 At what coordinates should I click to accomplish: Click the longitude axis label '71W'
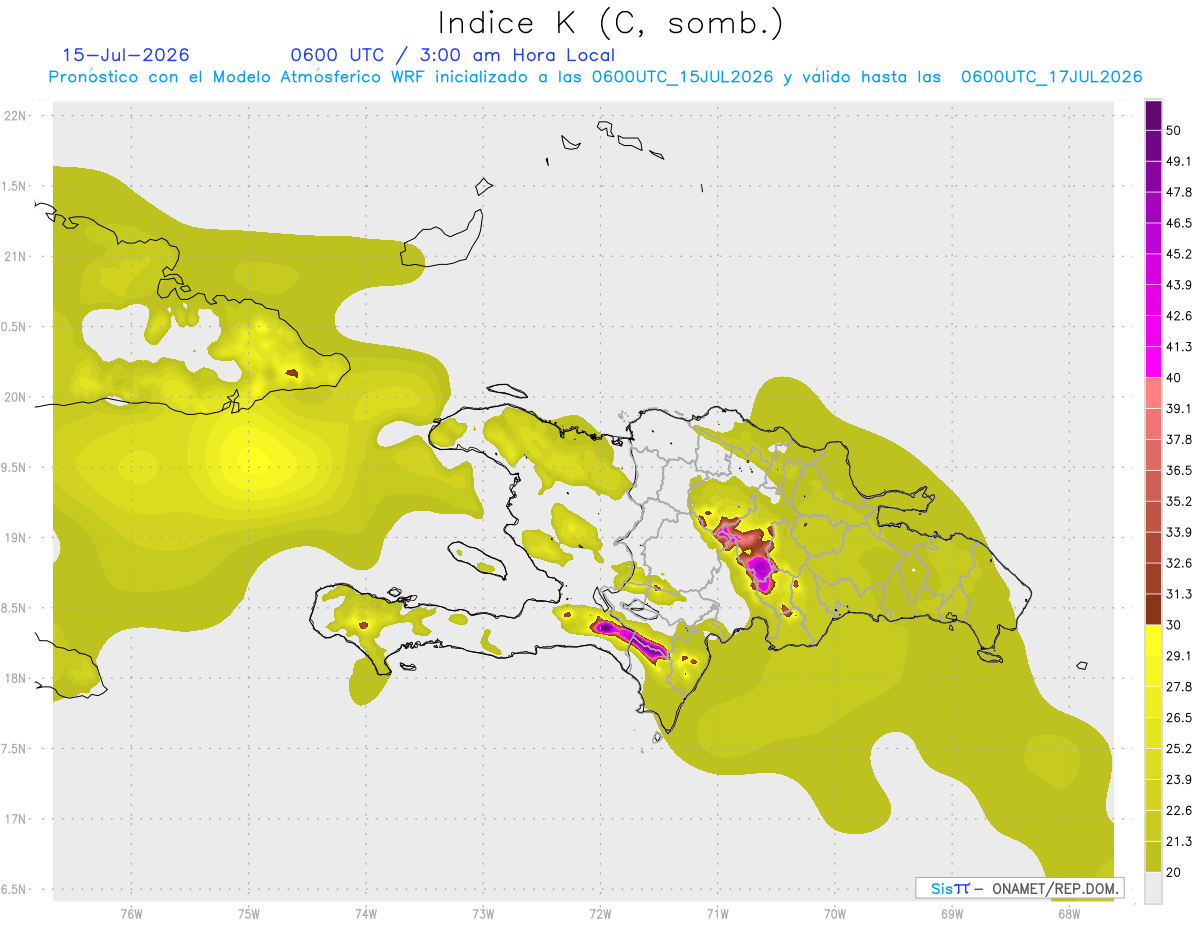(x=717, y=914)
